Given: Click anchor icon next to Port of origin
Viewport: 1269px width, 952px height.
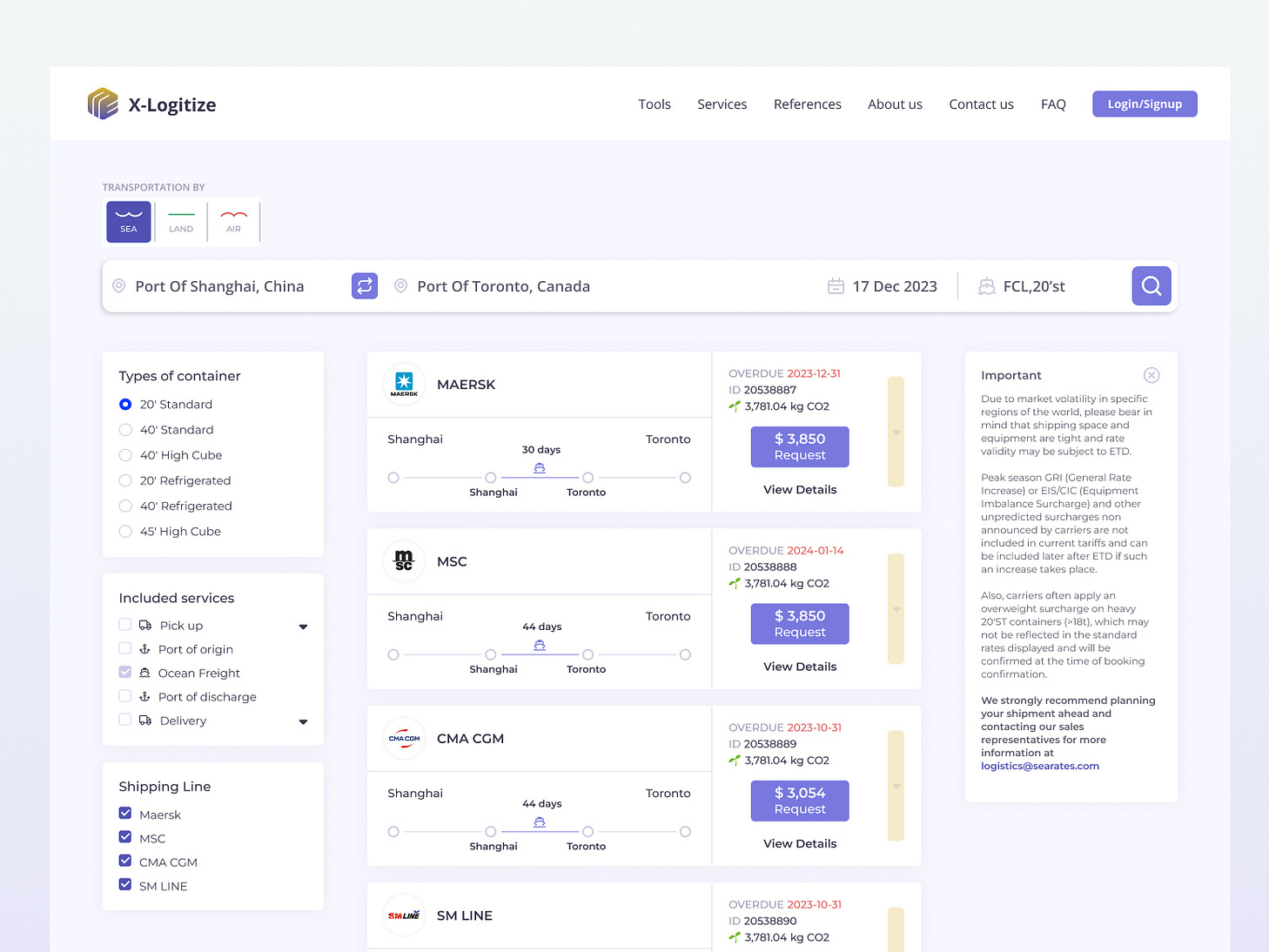Looking at the screenshot, I should click(x=144, y=649).
